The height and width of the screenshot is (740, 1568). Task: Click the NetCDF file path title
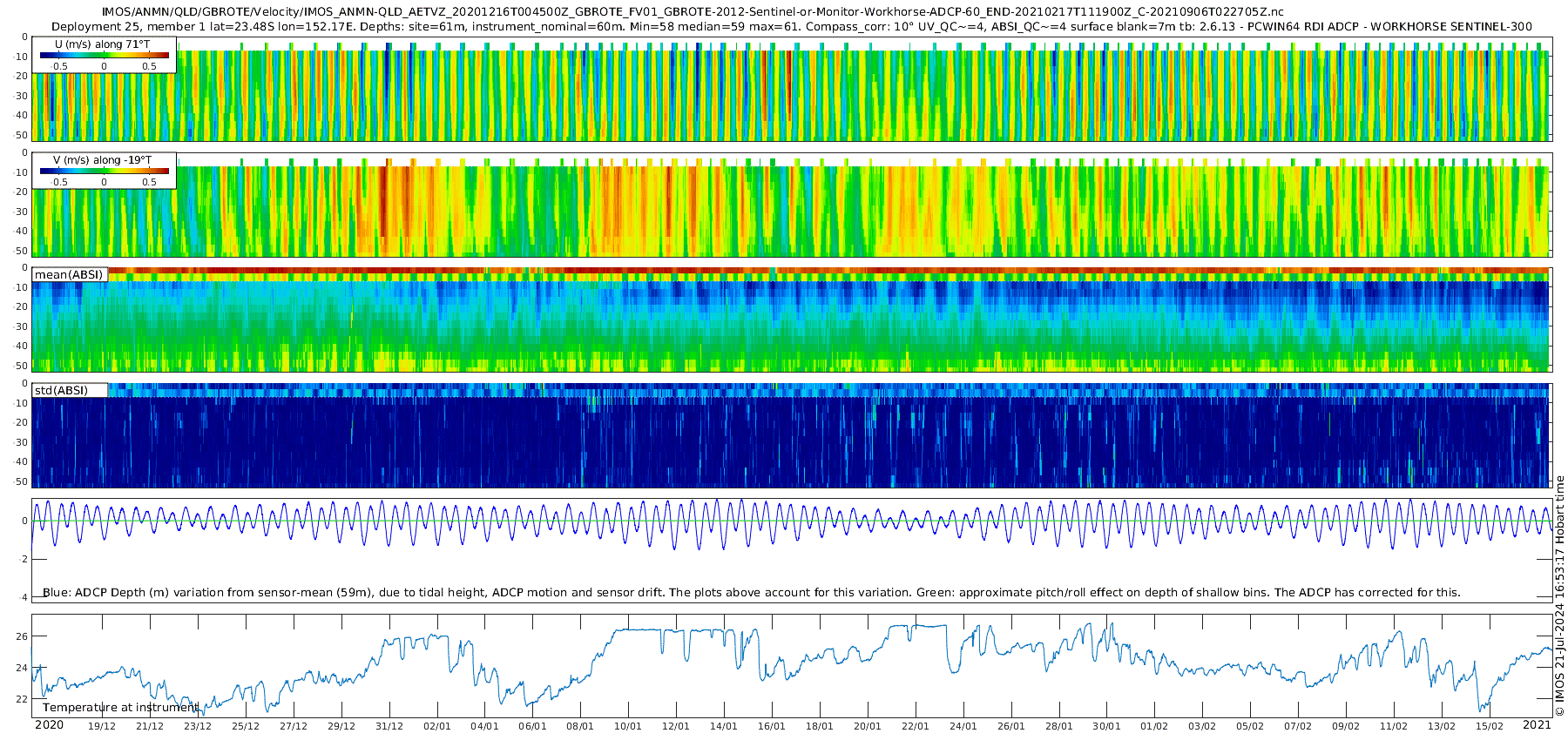[x=693, y=12]
